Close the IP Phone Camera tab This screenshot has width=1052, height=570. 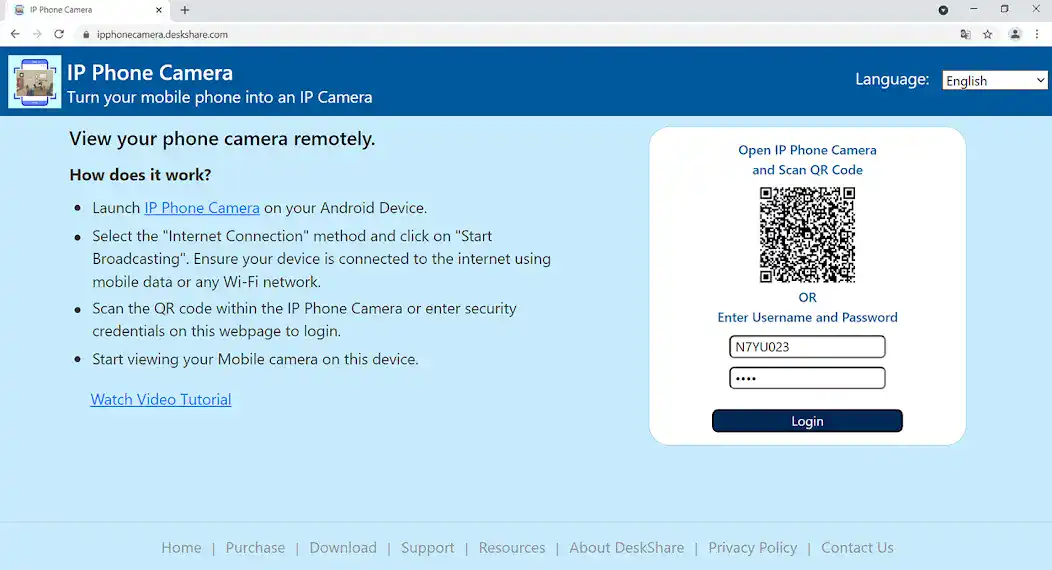(x=159, y=10)
